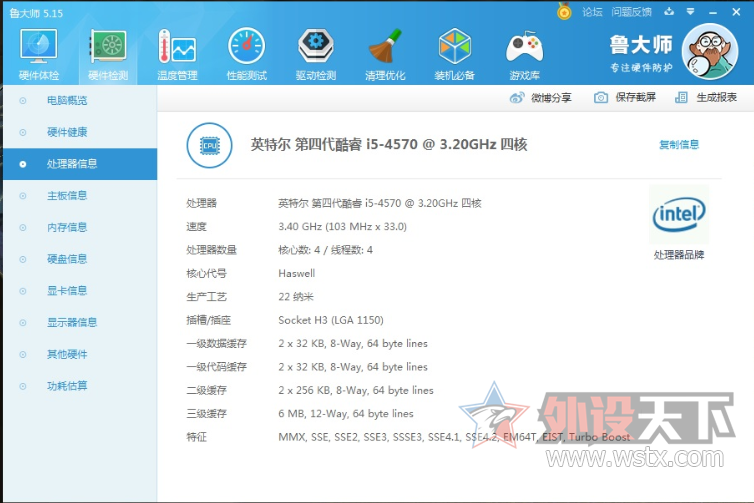754x503 pixels.
Task: Select 功耗估算 in the sidebar
Action: pyautogui.click(x=80, y=386)
